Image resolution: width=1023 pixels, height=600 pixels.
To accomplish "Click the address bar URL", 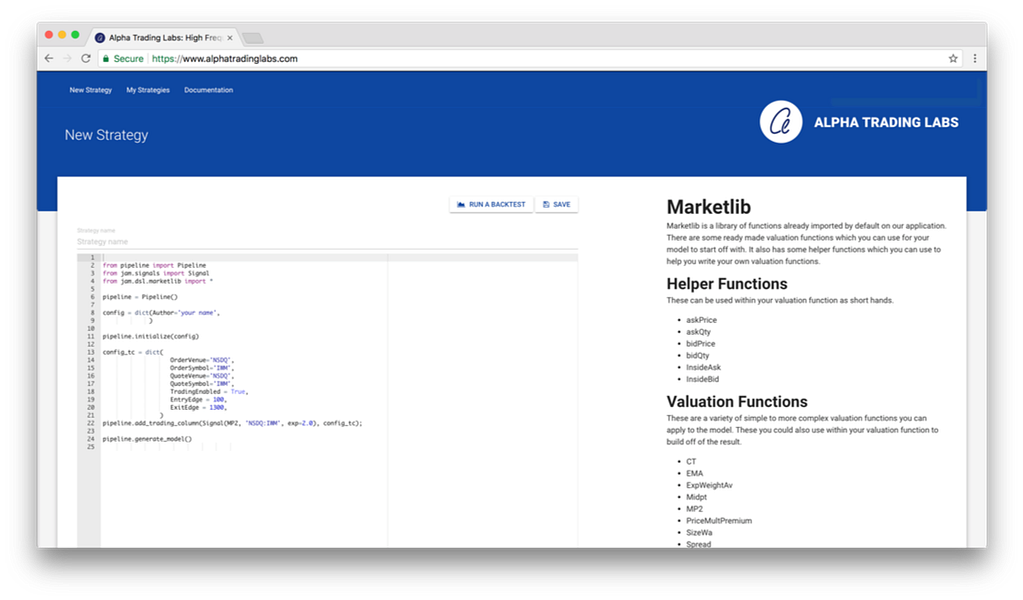I will pos(224,59).
